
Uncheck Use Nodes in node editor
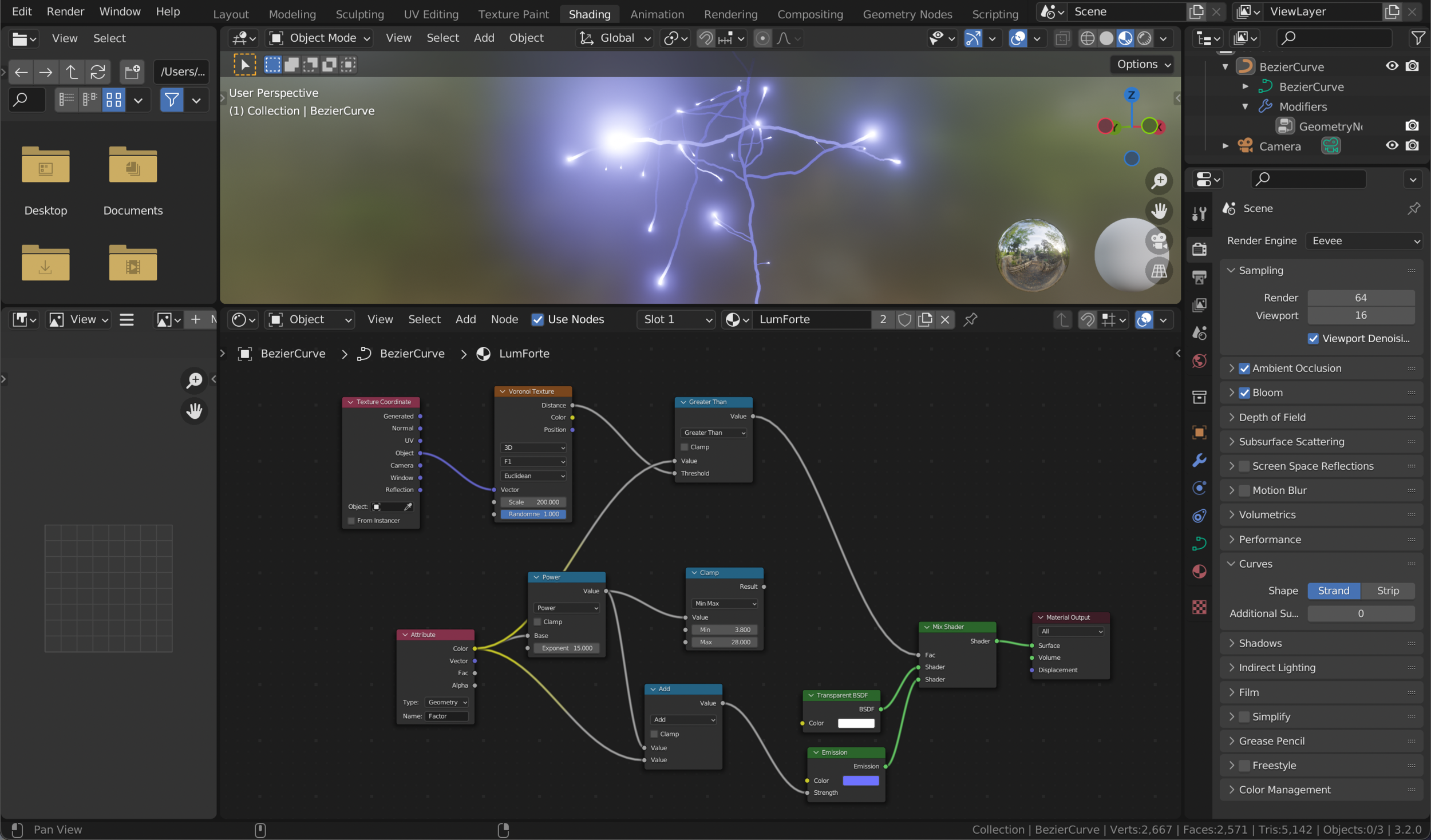[x=537, y=319]
